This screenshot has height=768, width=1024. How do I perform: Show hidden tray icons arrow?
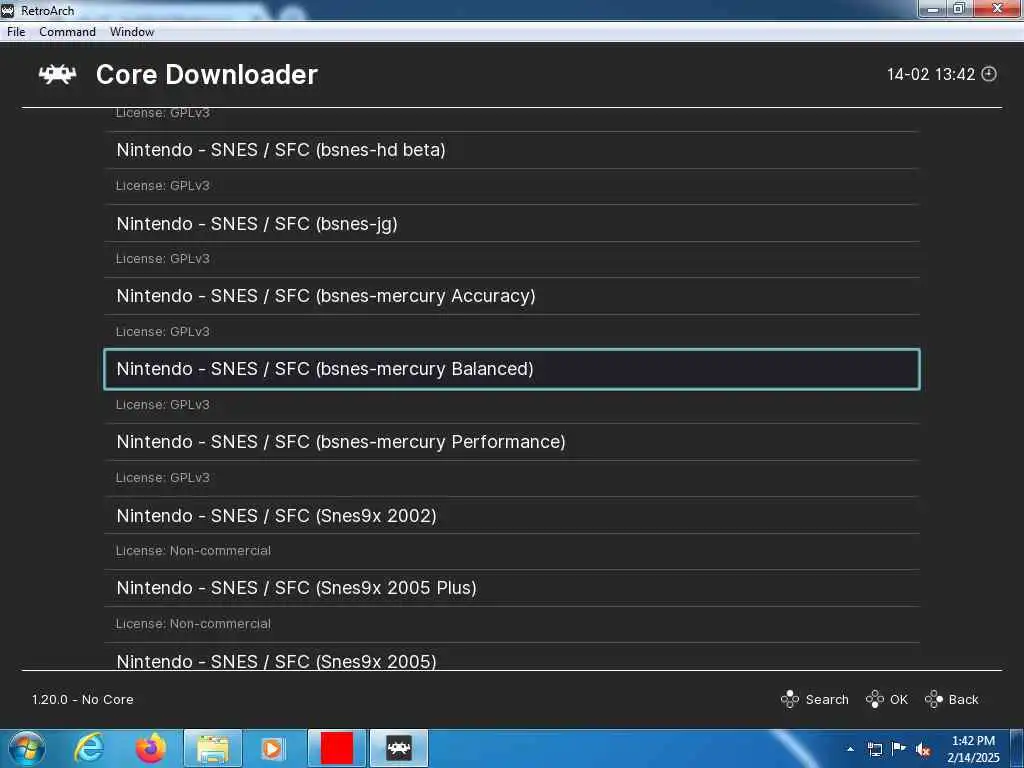[850, 749]
